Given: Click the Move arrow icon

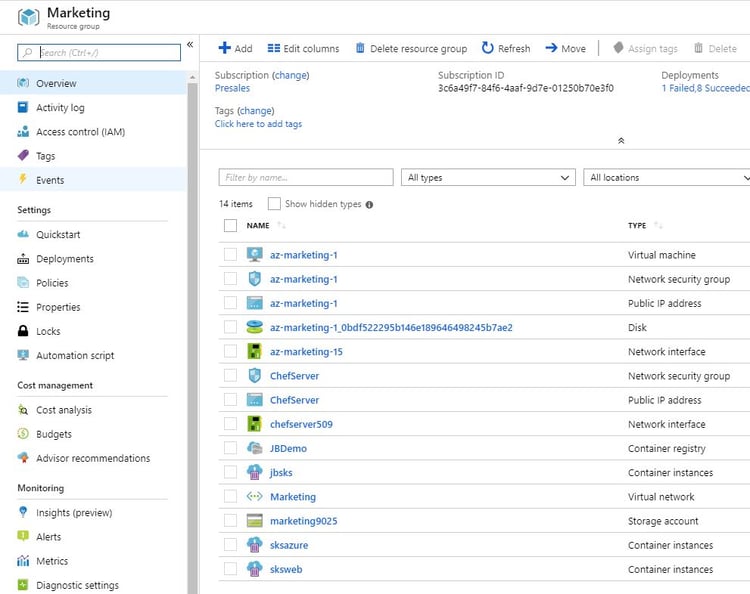Looking at the screenshot, I should [x=551, y=48].
